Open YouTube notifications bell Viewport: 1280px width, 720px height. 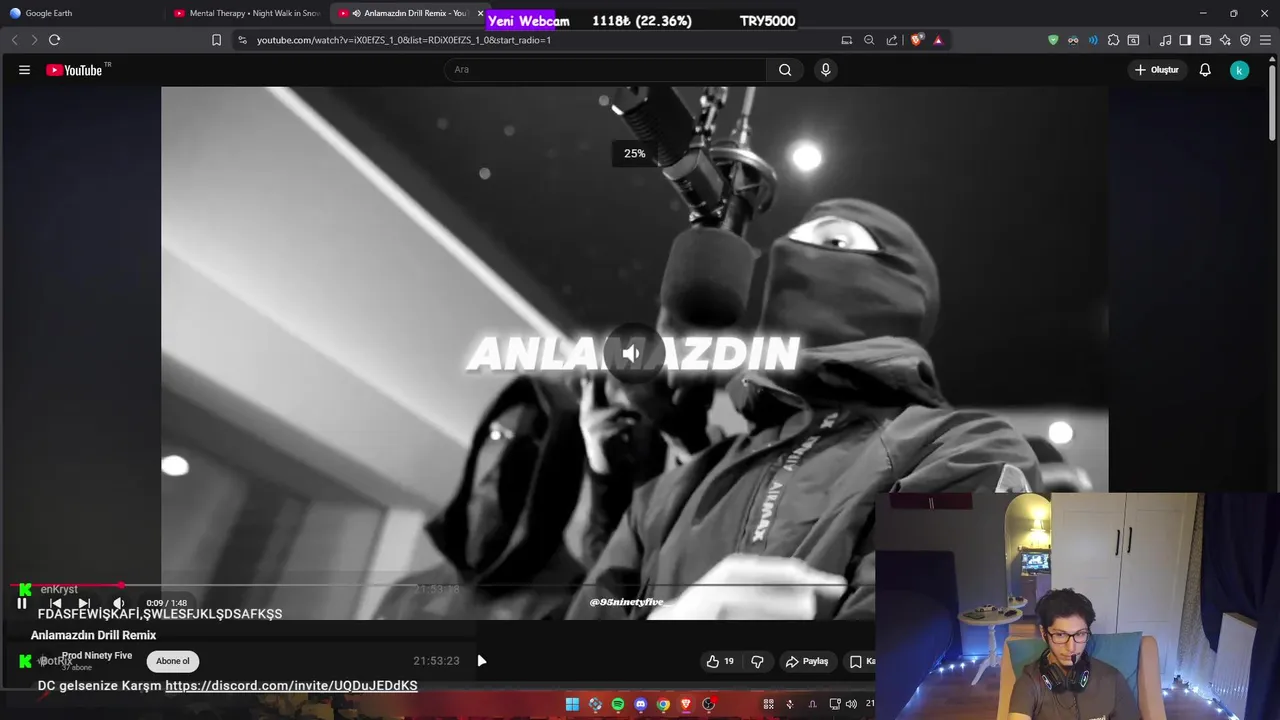point(1205,70)
